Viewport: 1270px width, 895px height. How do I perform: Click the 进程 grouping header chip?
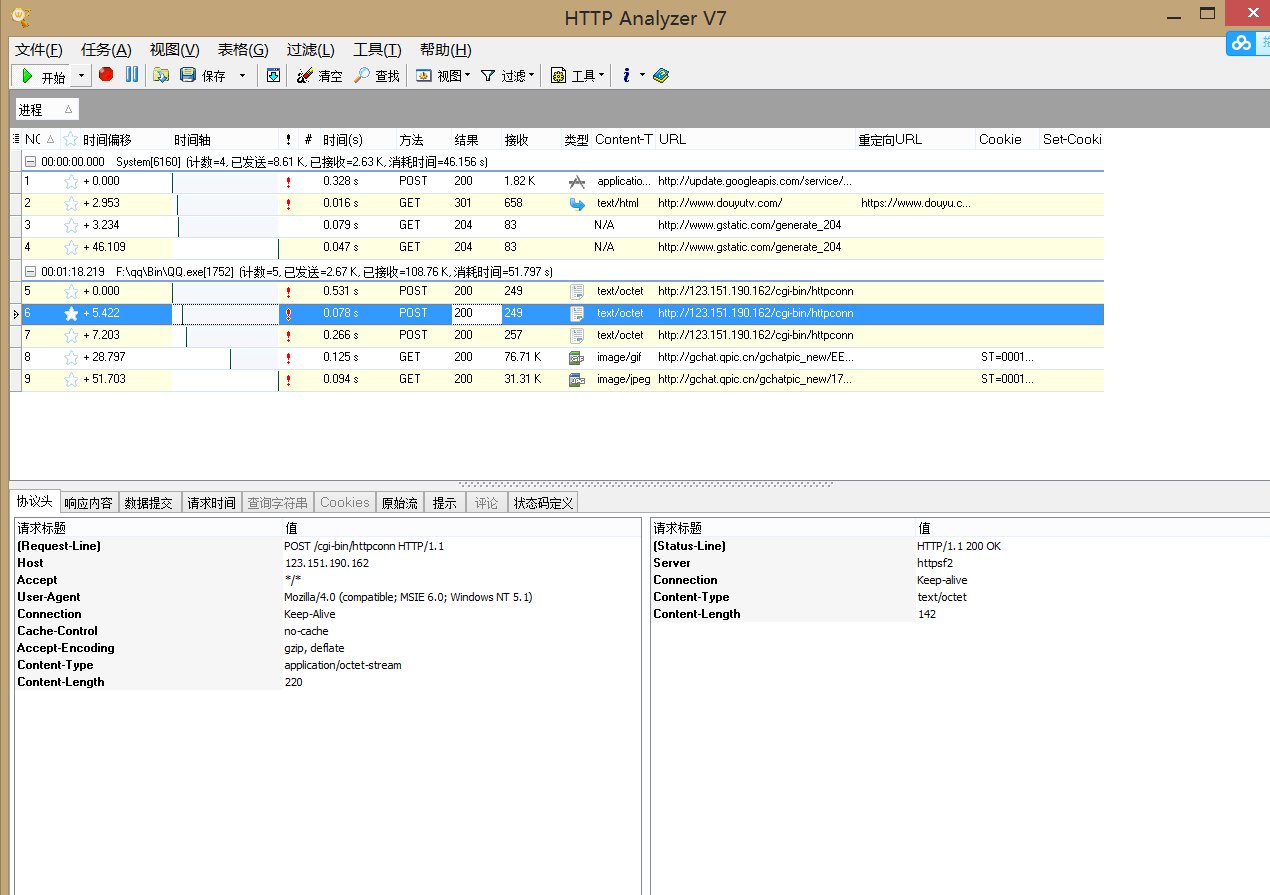(x=46, y=110)
